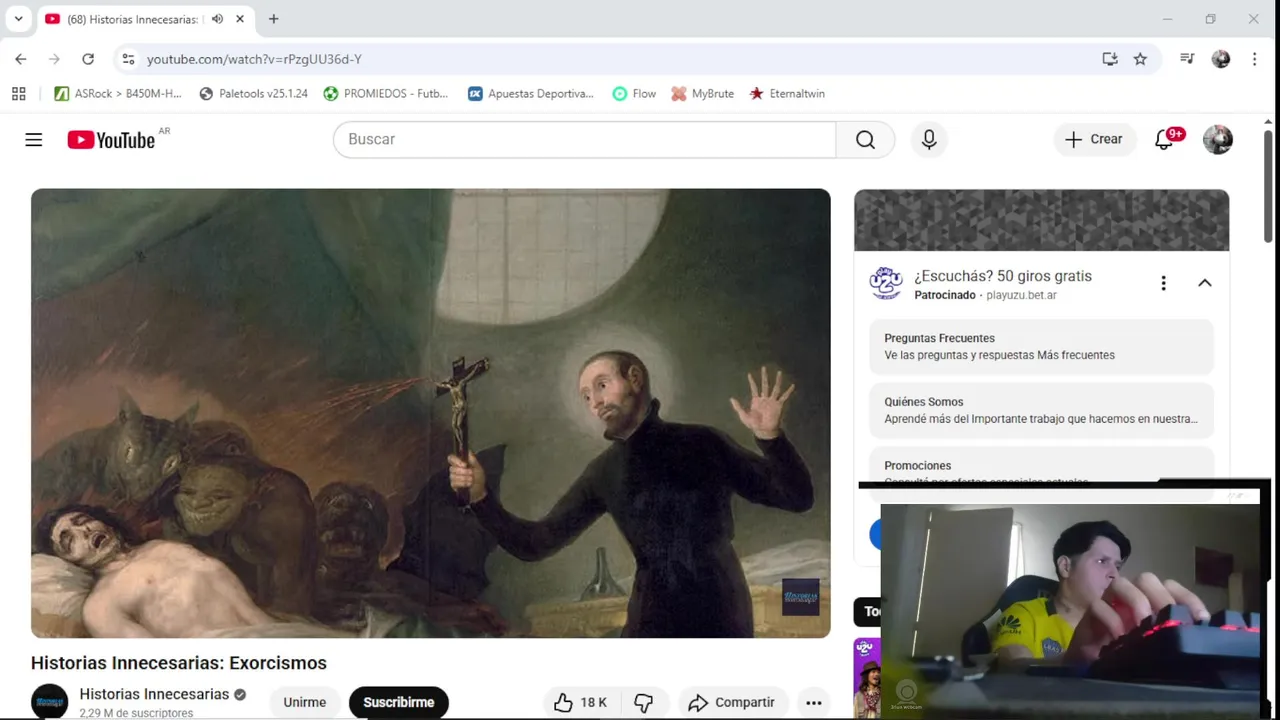
Task: Open Flow bookmark
Action: pyautogui.click(x=634, y=94)
